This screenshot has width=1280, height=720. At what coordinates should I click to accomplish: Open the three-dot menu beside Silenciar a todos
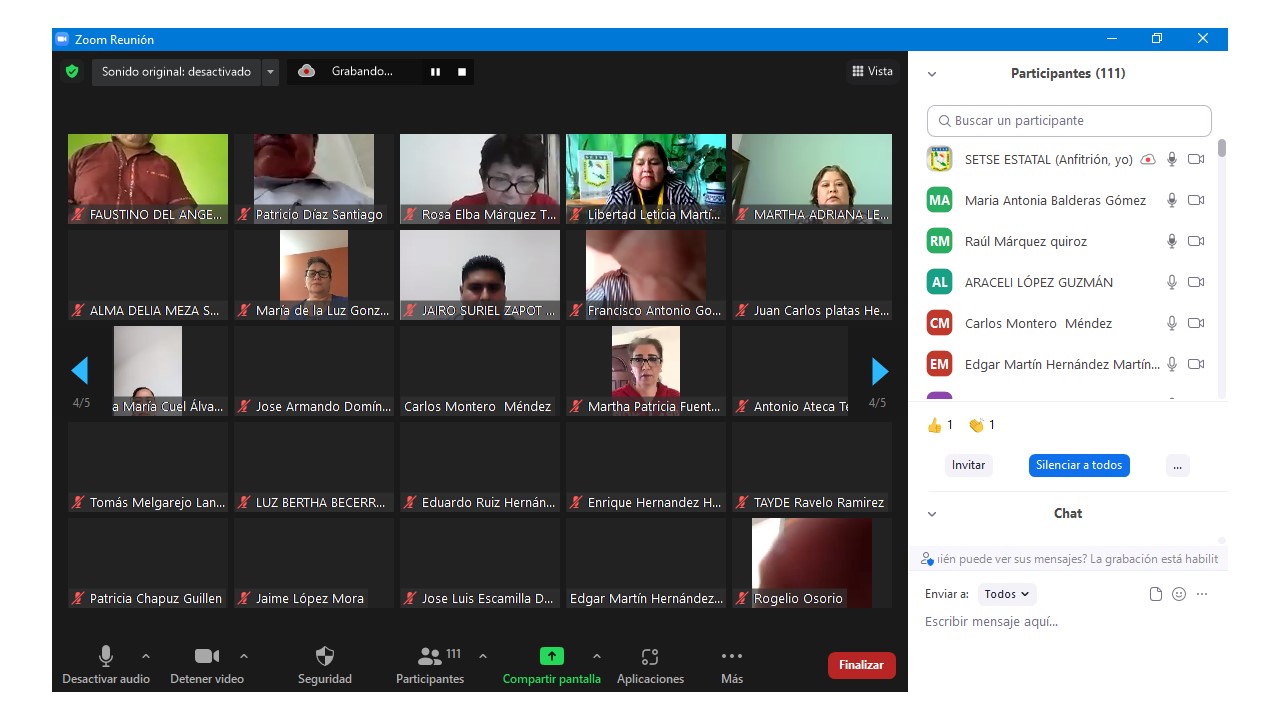coord(1177,465)
